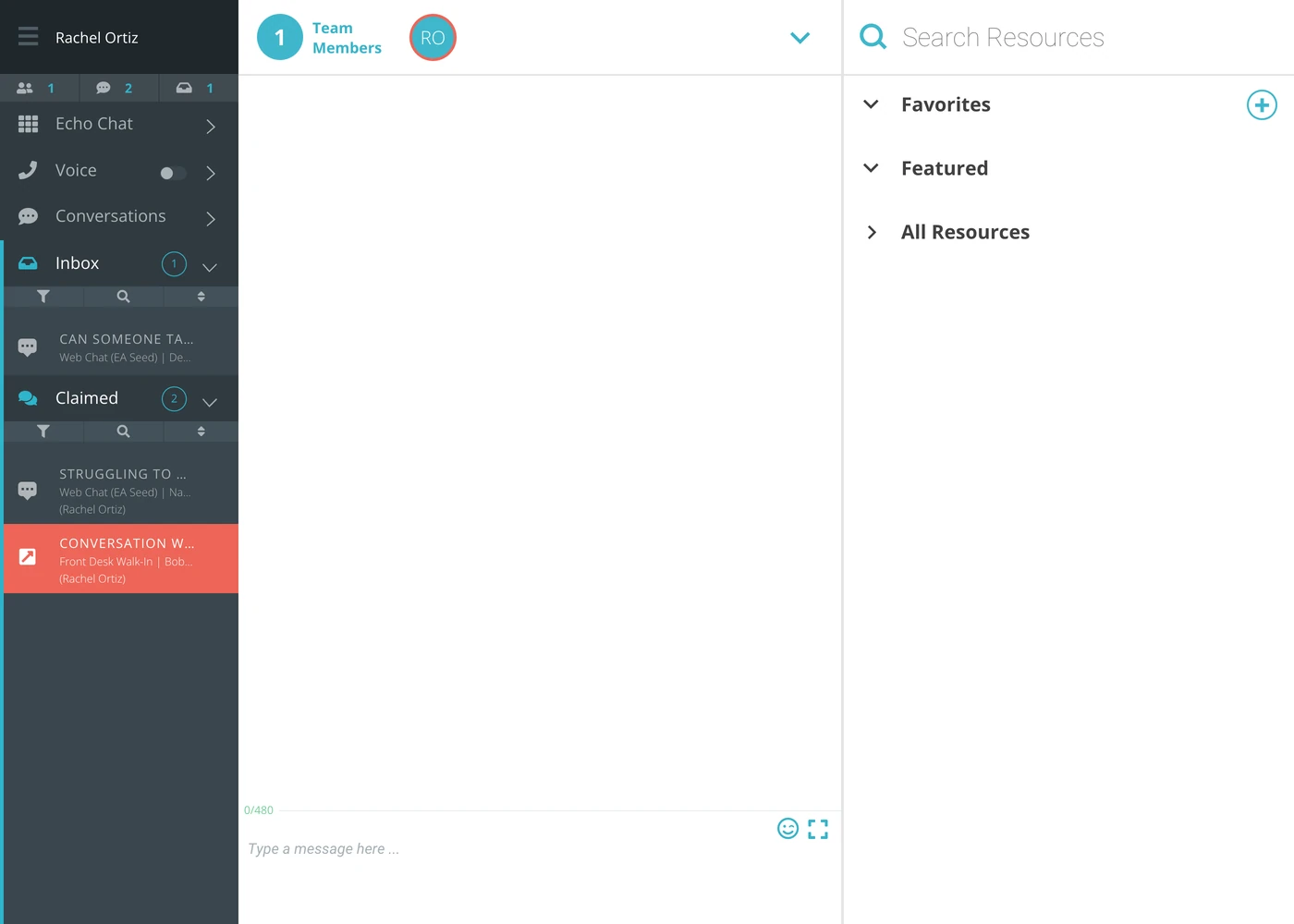This screenshot has height=924, width=1294.
Task: Click the Claimed filter funnel icon
Action: tap(43, 432)
